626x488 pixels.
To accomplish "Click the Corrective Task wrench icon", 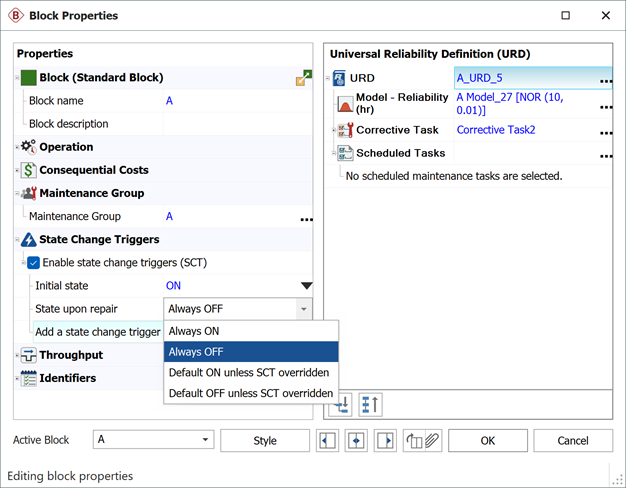I will pyautogui.click(x=344, y=130).
